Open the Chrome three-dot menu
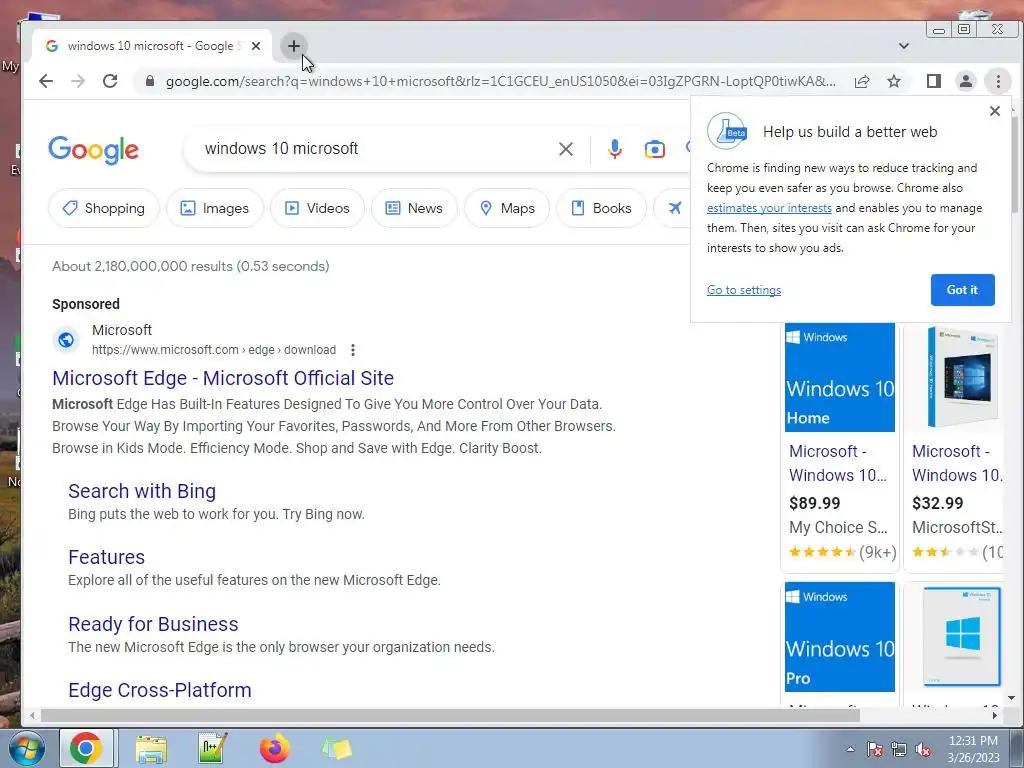This screenshot has width=1024, height=768. (x=998, y=81)
